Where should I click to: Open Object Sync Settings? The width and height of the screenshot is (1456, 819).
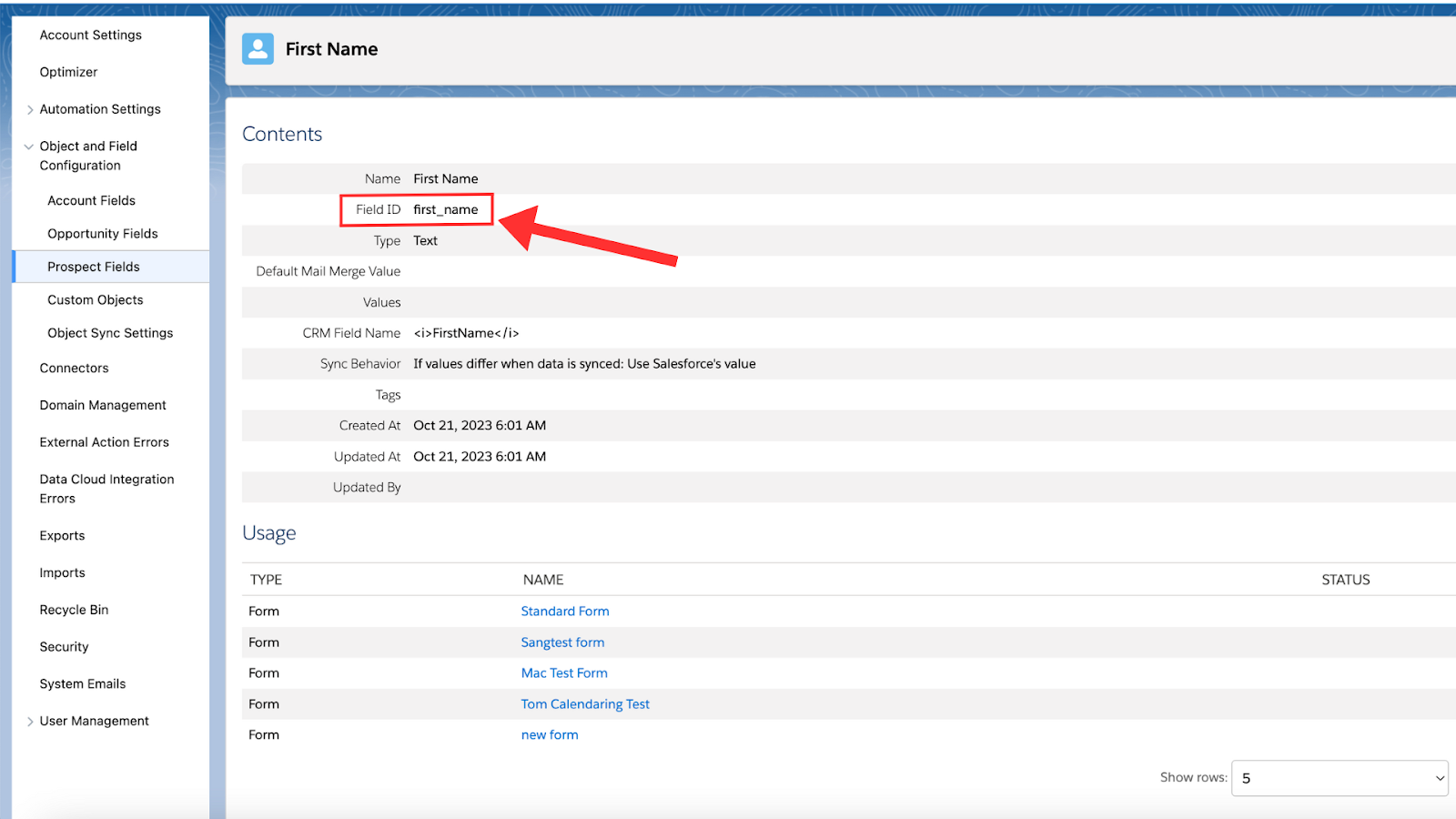(x=109, y=332)
